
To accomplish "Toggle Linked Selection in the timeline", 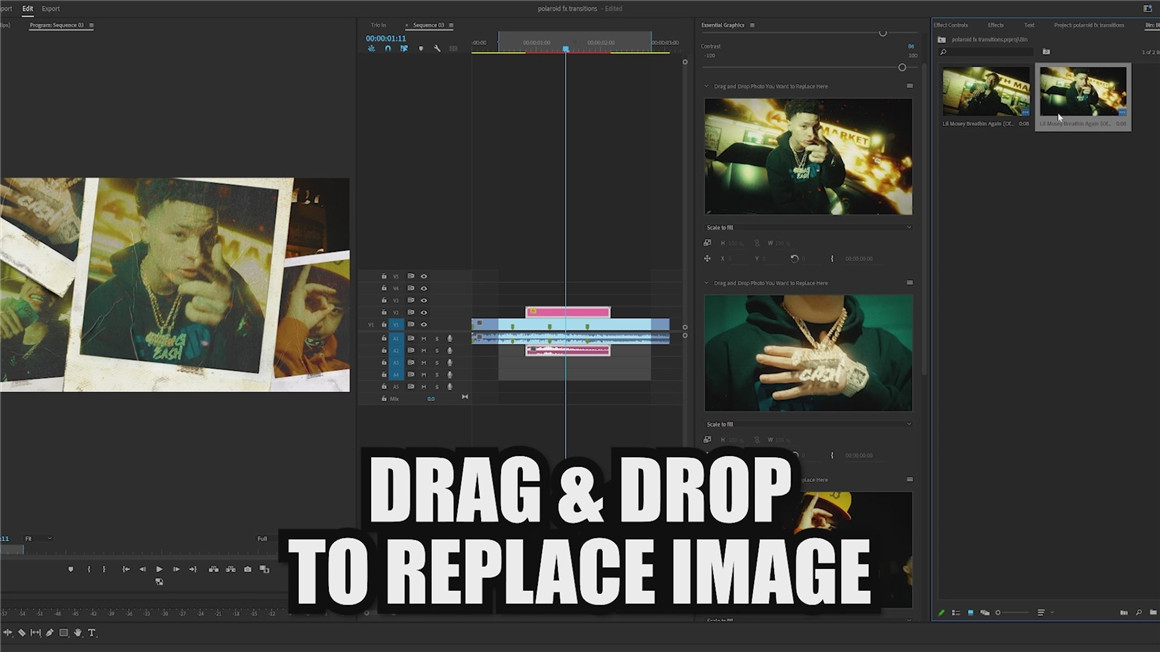I will 404,48.
